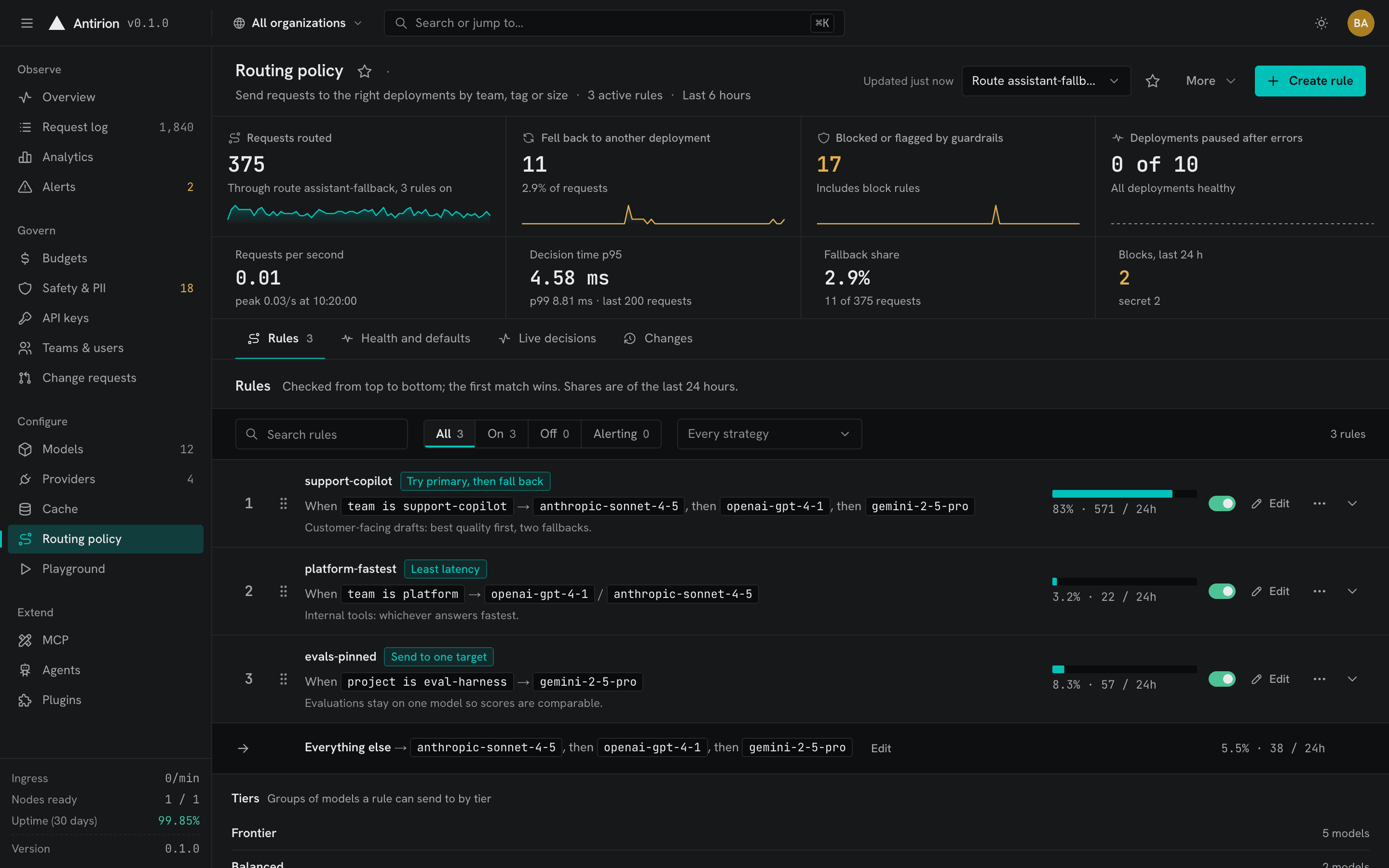Click the Antirion triangle logo
The height and width of the screenshot is (868, 1389).
click(56, 23)
